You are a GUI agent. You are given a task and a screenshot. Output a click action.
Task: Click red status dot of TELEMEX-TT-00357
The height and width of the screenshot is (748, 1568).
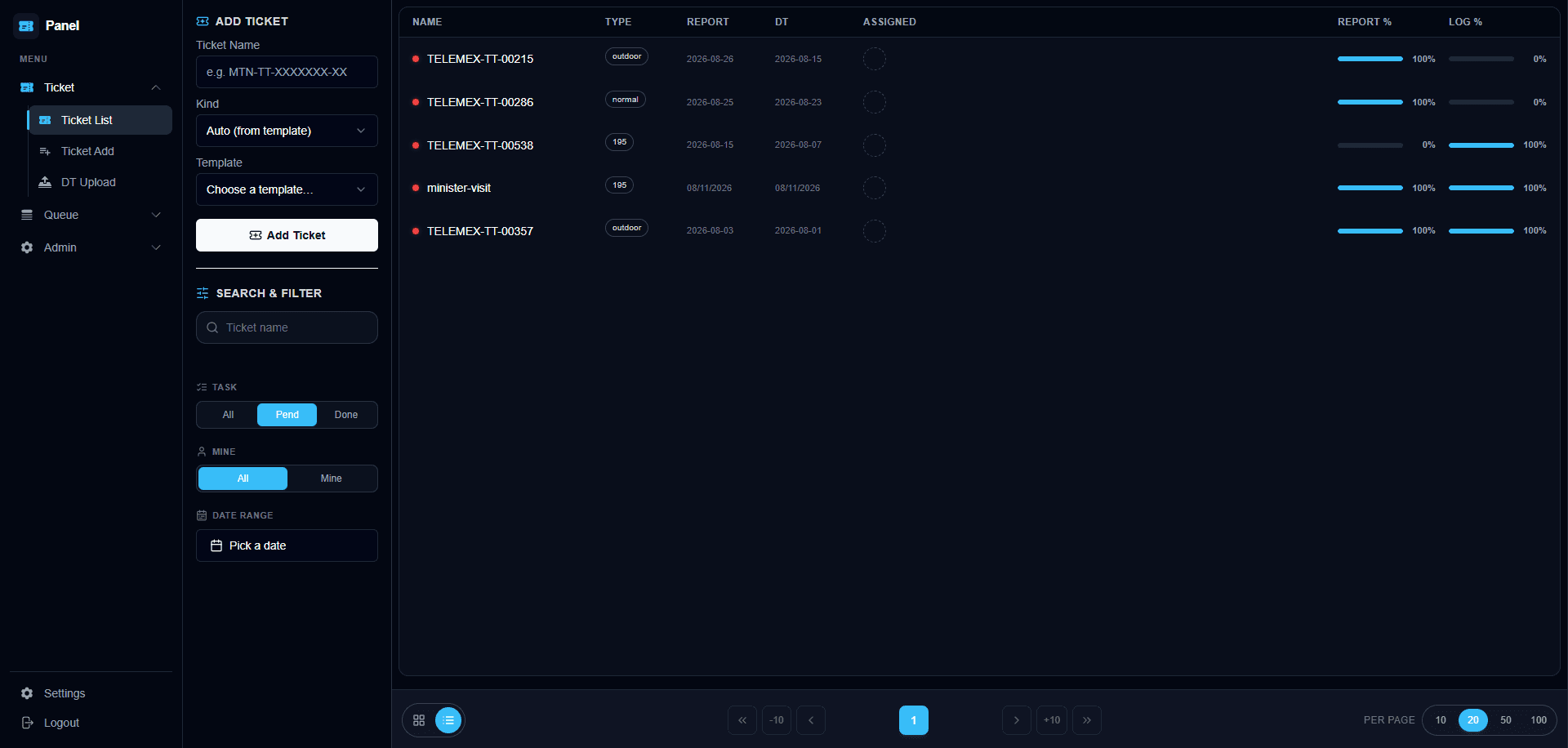coord(416,231)
